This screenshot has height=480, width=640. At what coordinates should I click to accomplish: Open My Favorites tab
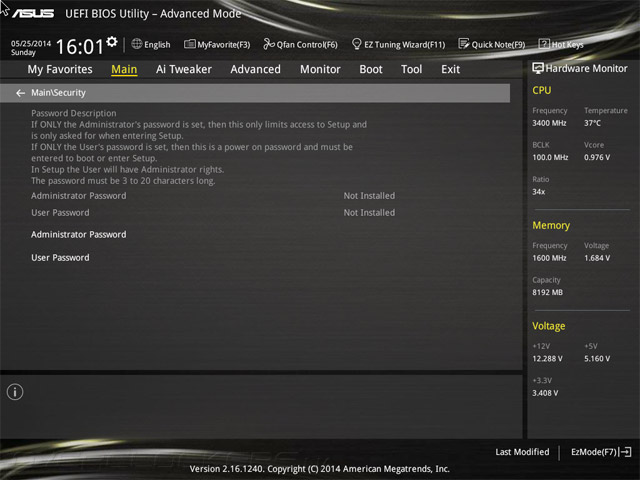pyautogui.click(x=60, y=69)
